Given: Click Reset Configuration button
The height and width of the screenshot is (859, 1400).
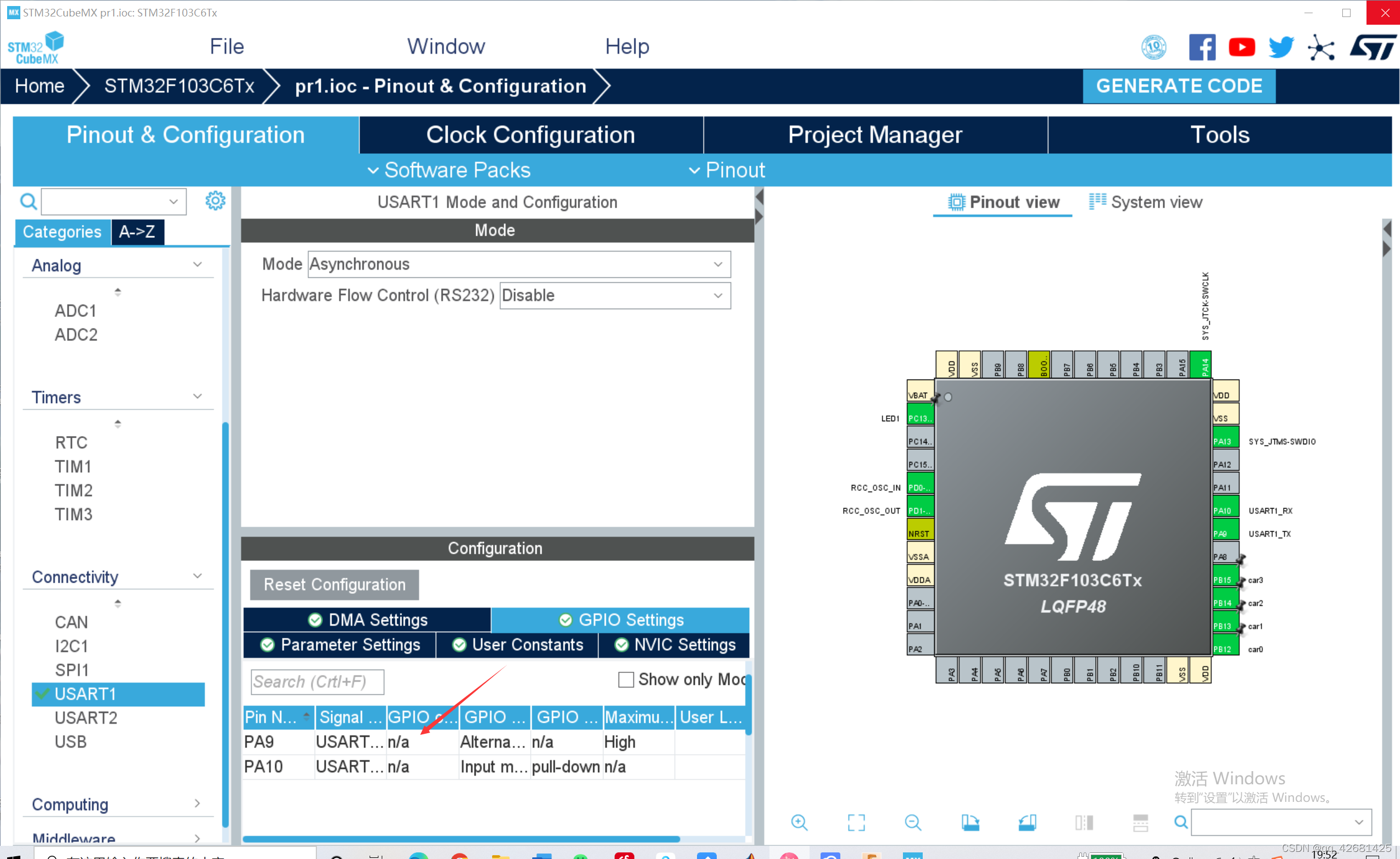Looking at the screenshot, I should point(334,584).
